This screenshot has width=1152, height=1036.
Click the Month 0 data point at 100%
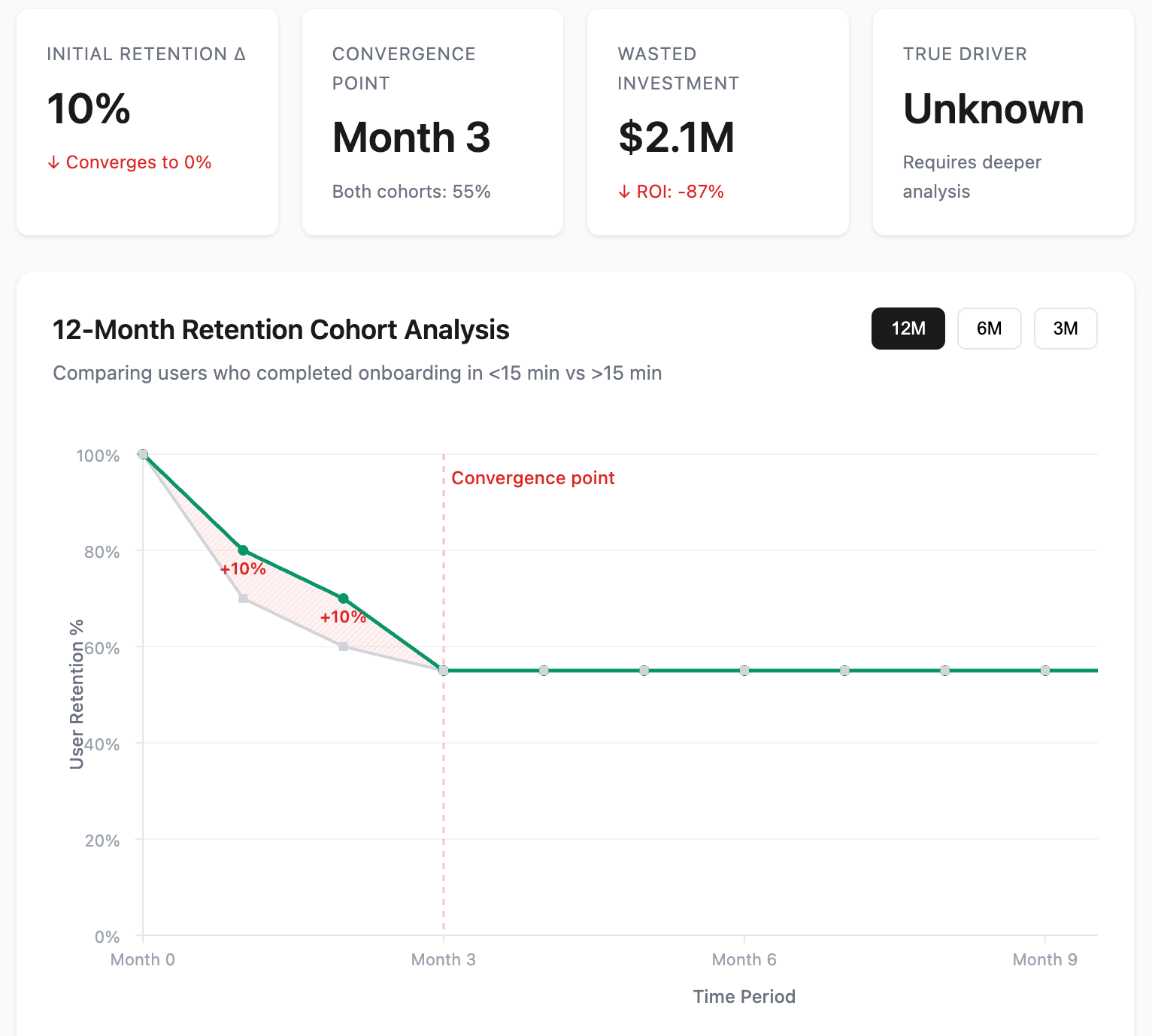click(143, 454)
